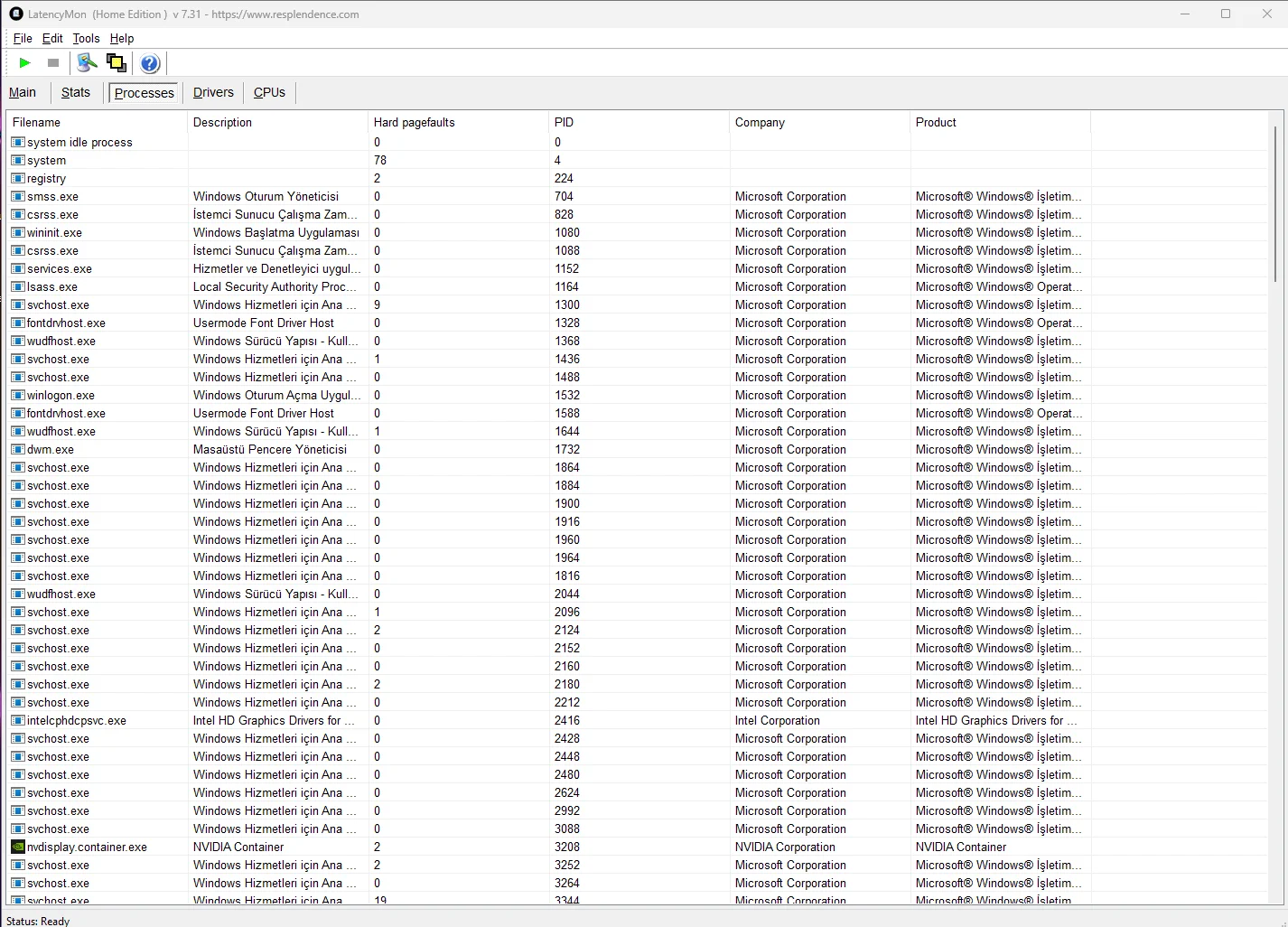Click the services.exe row icon
Viewport: 1288px width, 927px height.
[x=18, y=268]
